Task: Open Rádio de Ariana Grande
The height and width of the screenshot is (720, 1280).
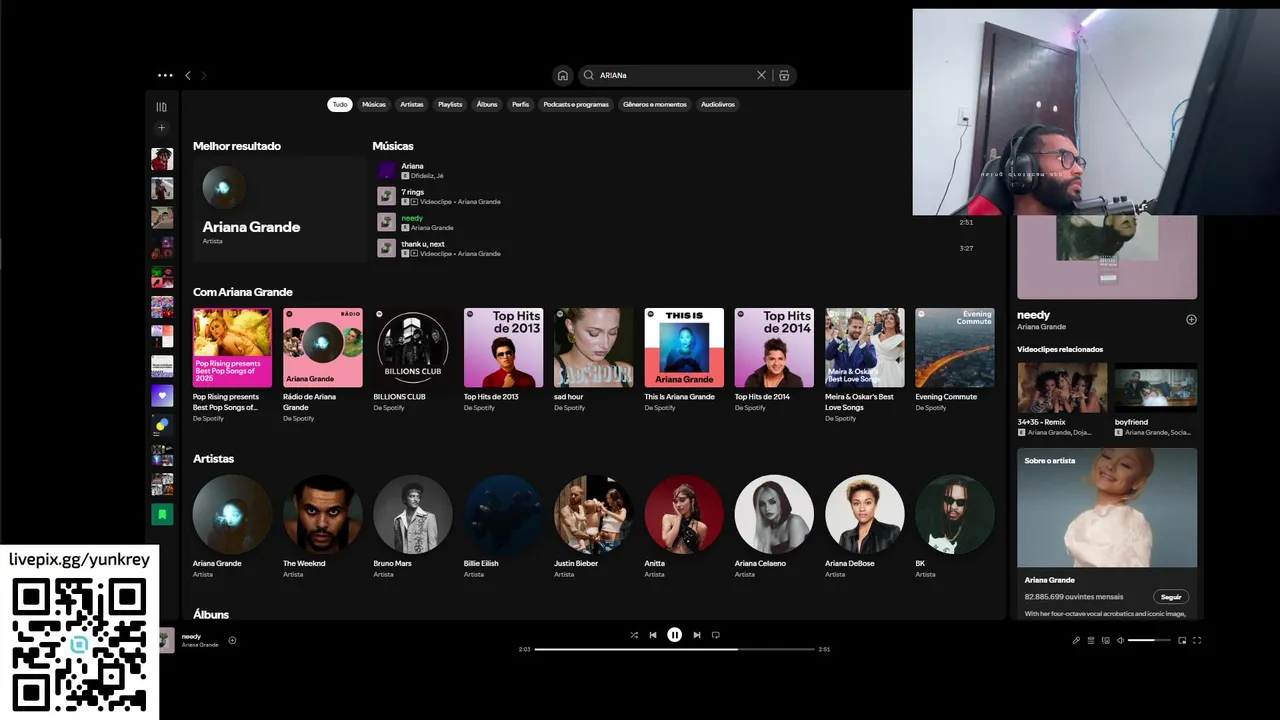Action: (x=322, y=365)
